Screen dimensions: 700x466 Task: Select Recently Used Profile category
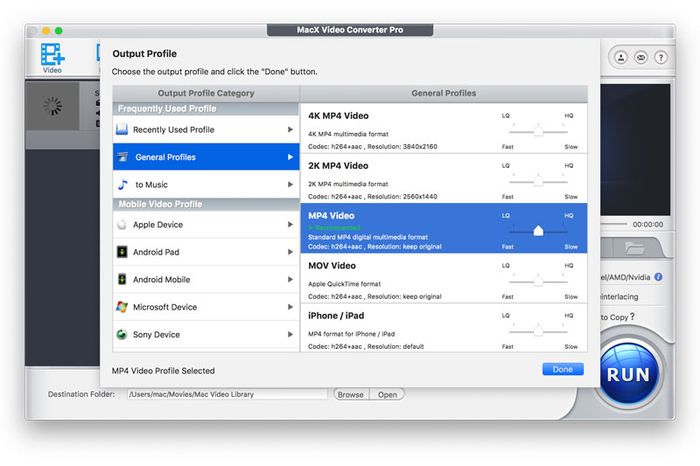coord(206,129)
